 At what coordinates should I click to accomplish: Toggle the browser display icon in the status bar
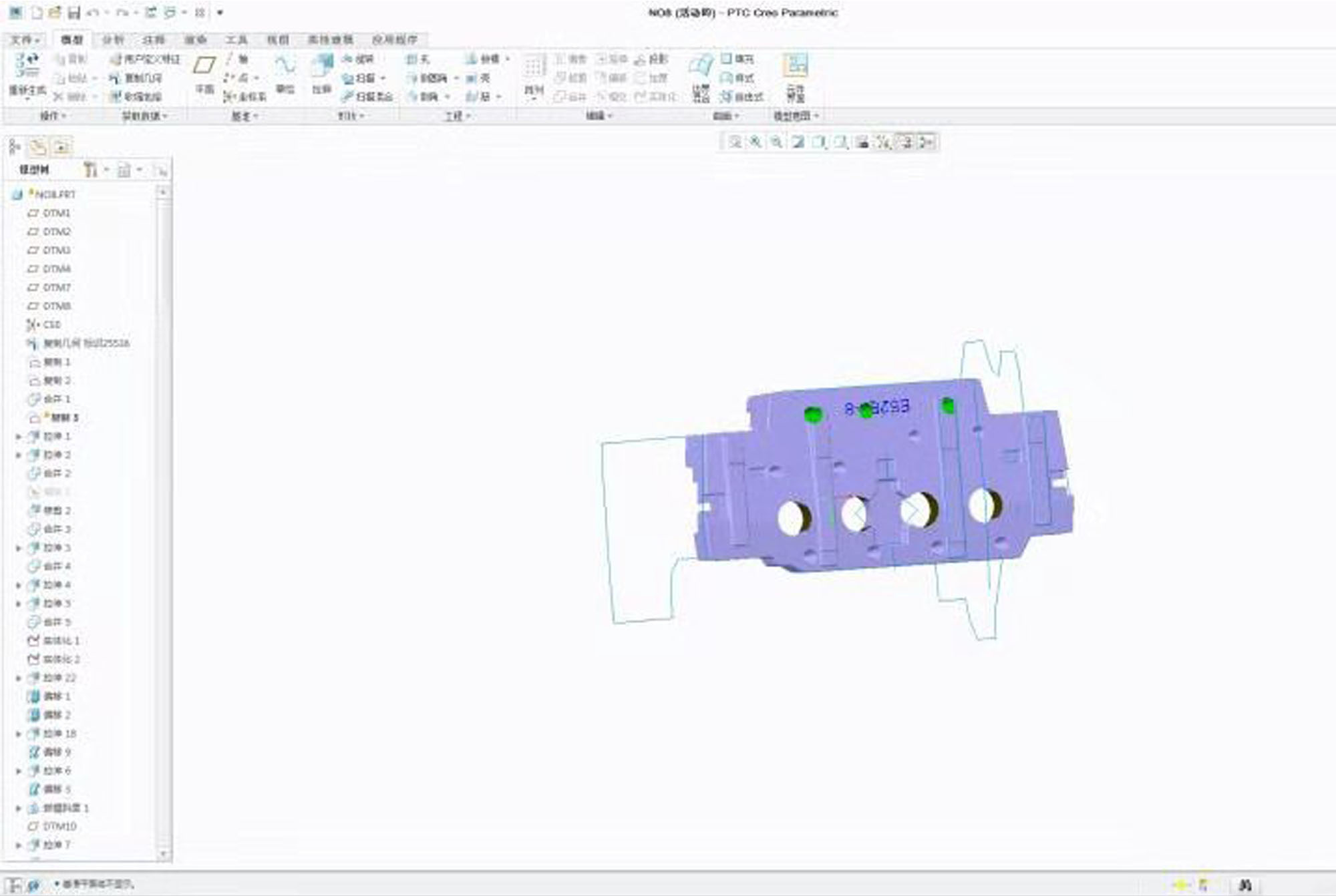click(33, 885)
